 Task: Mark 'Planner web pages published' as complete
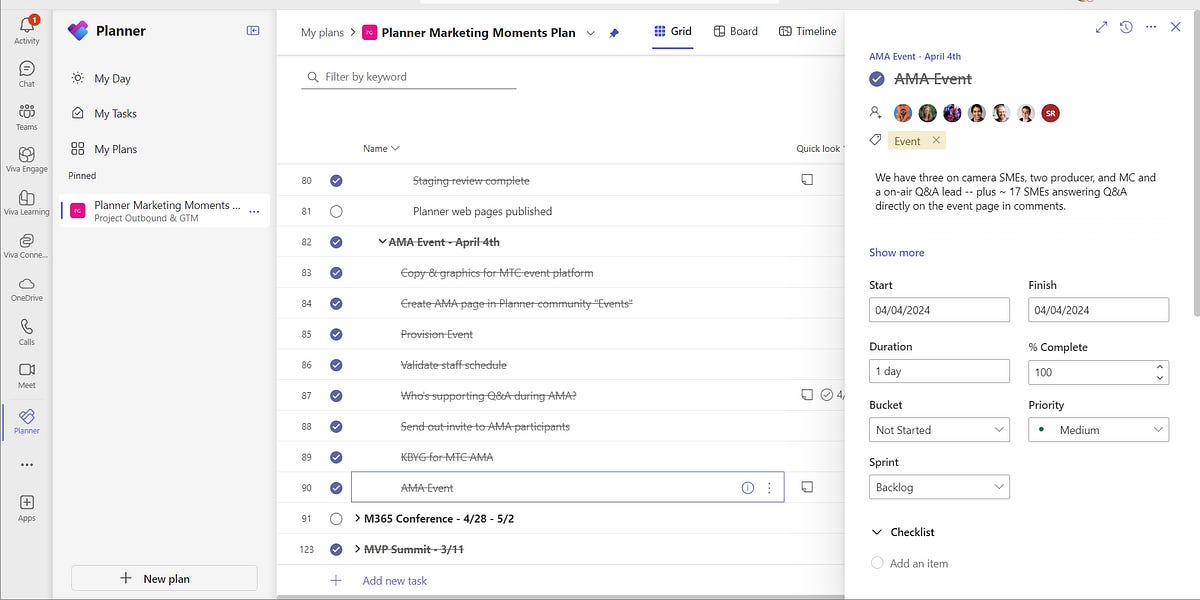[335, 211]
